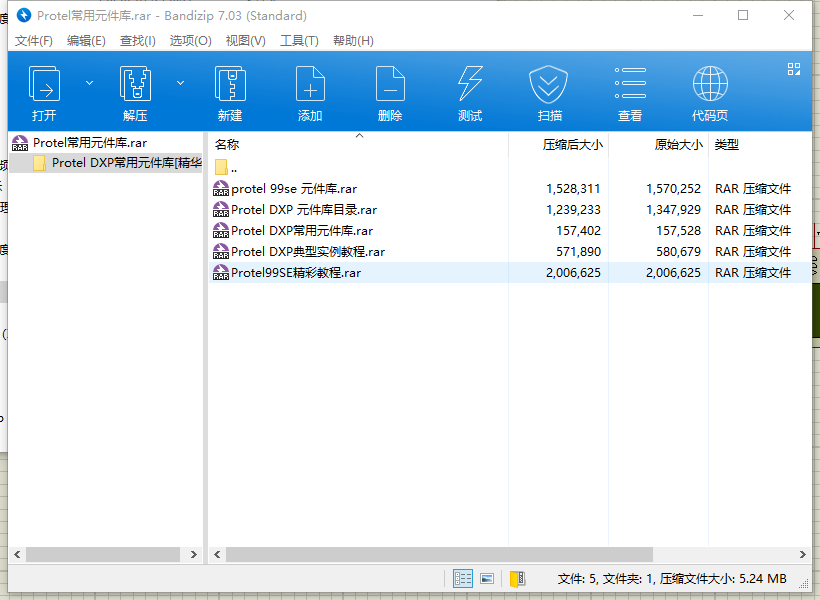Click RAR icon of protel 99se 元件库.rar
The height and width of the screenshot is (600, 820).
click(x=221, y=188)
